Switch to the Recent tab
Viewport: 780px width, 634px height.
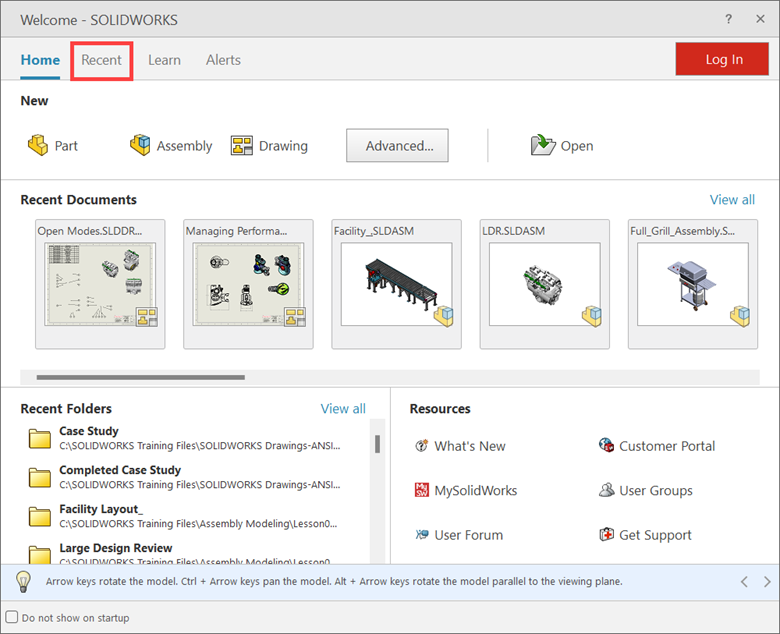coord(101,60)
